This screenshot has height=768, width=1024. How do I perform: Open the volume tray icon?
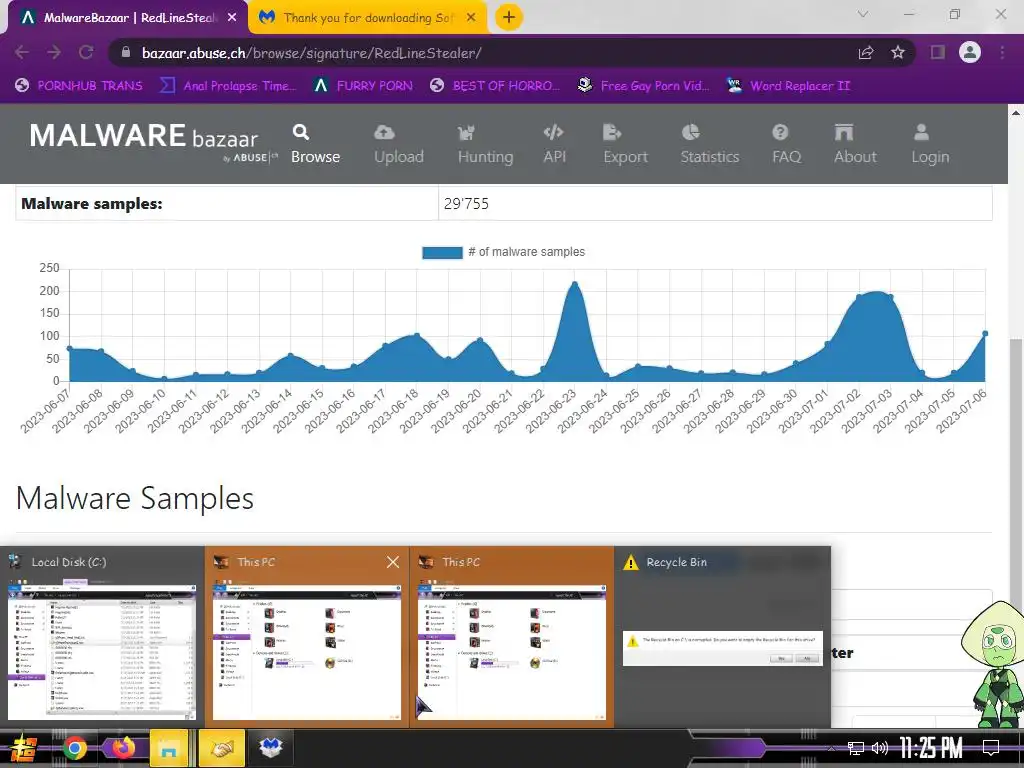tap(880, 748)
